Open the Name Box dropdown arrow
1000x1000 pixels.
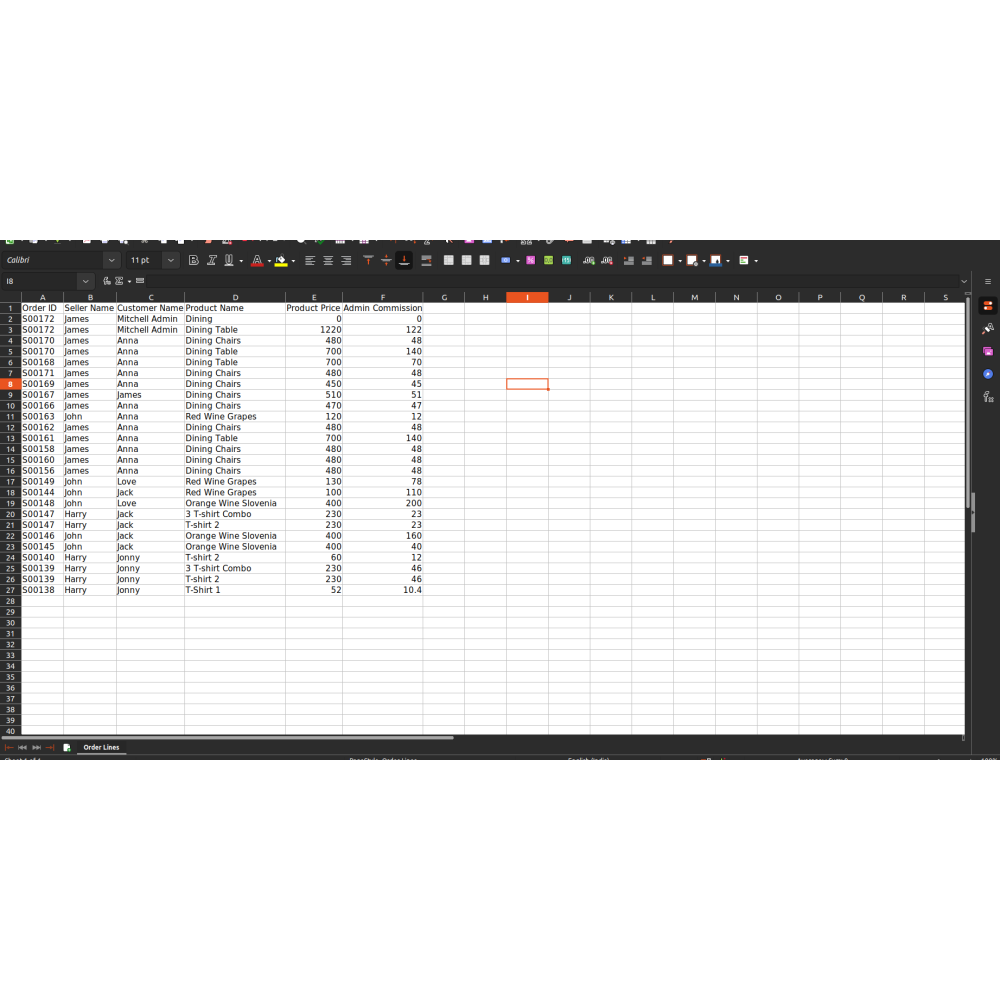click(x=86, y=282)
